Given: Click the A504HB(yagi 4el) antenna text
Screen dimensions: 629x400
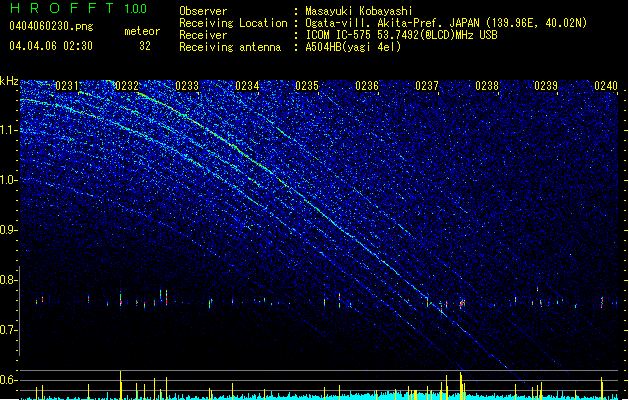Looking at the screenshot, I should click(353, 47).
